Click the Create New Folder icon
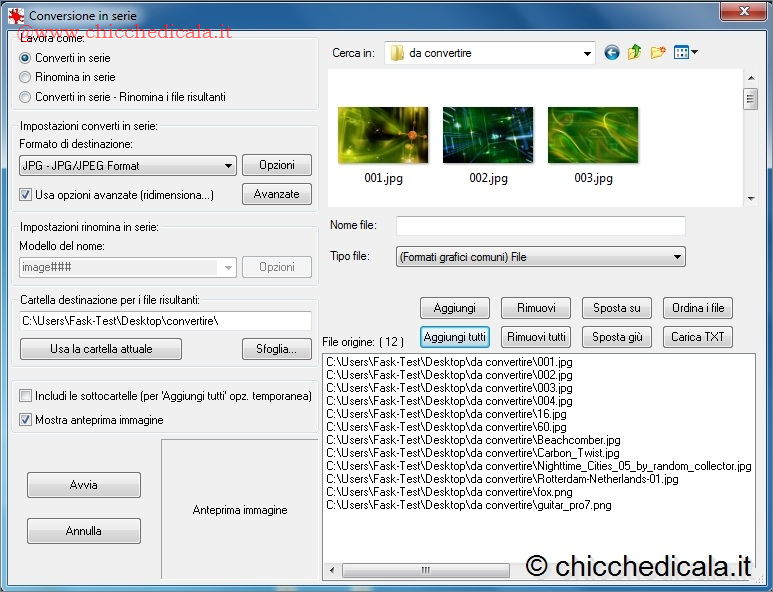Viewport: 773px width, 592px height. point(658,53)
